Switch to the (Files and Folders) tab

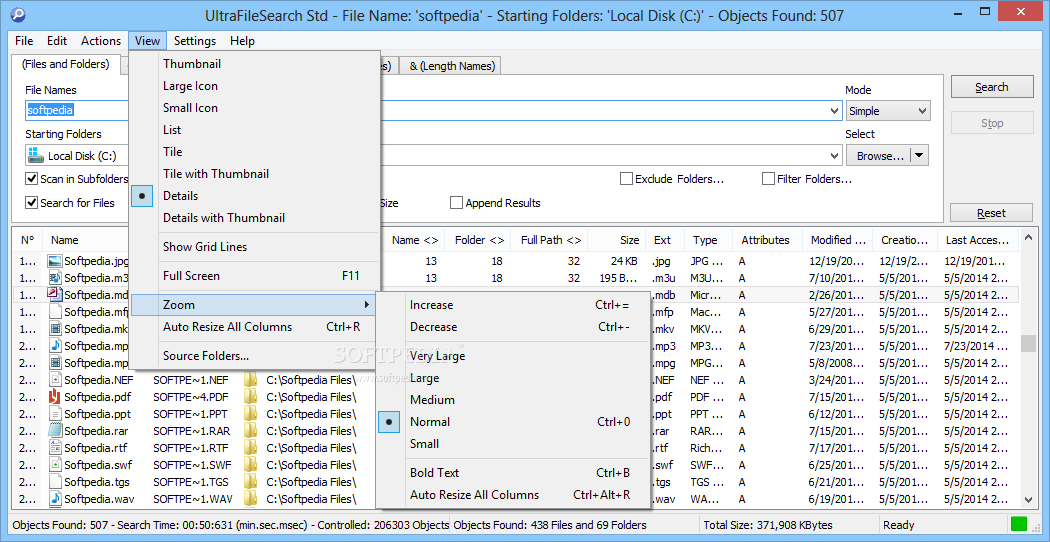66,65
